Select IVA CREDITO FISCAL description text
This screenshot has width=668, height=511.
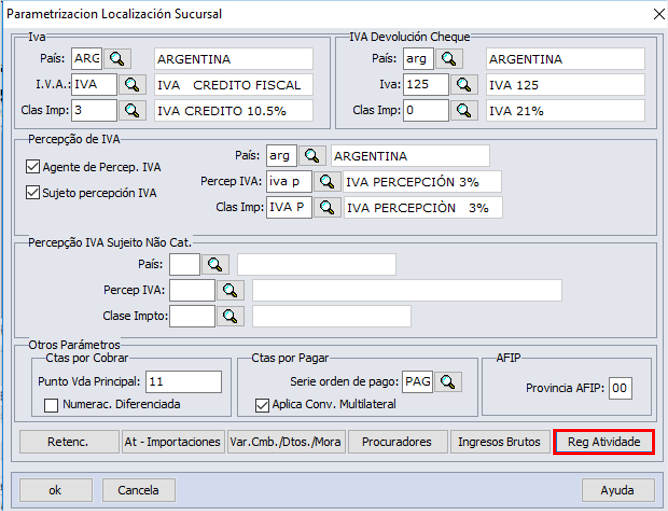point(233,85)
